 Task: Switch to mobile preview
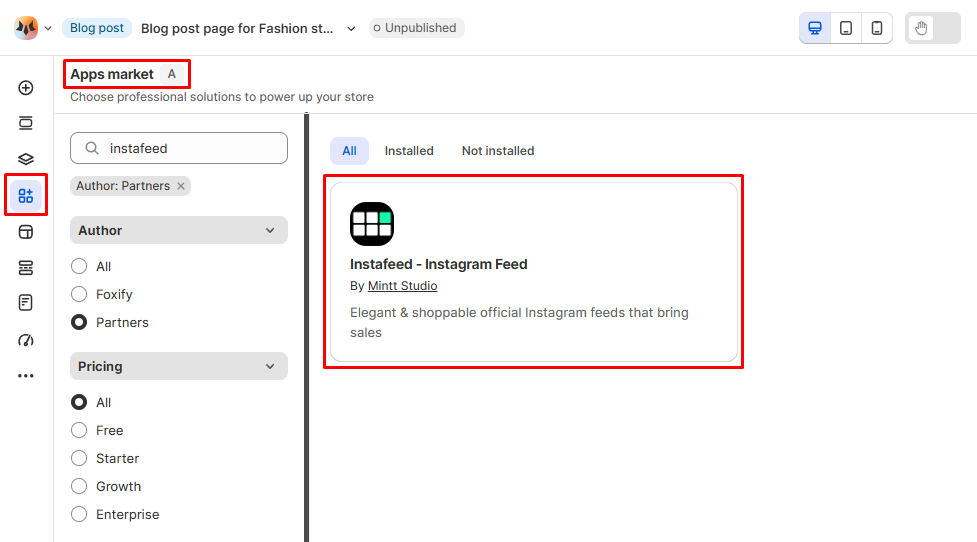coord(877,28)
